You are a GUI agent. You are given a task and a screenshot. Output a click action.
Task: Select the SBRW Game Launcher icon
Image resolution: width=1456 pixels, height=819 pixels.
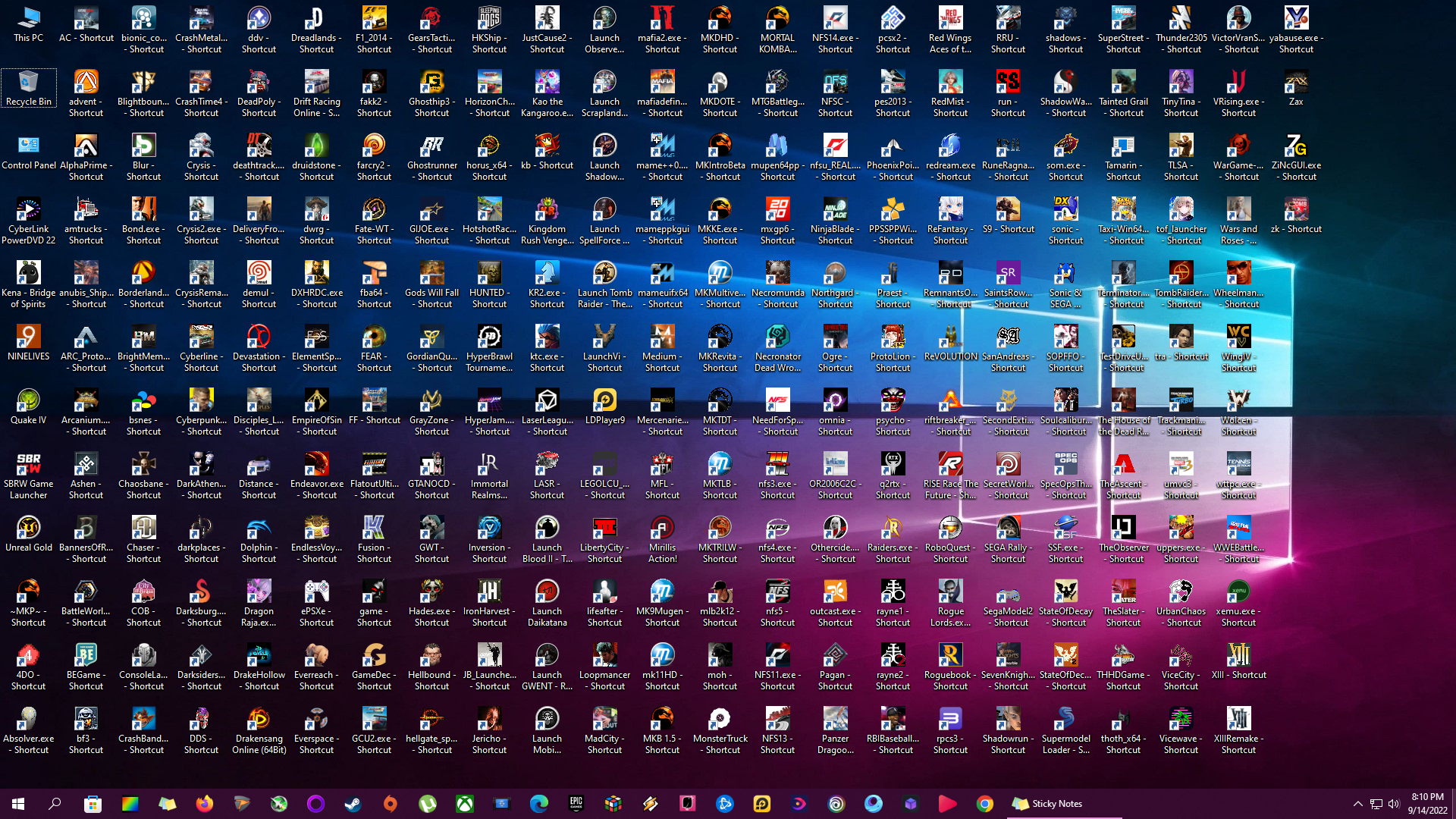pyautogui.click(x=29, y=475)
